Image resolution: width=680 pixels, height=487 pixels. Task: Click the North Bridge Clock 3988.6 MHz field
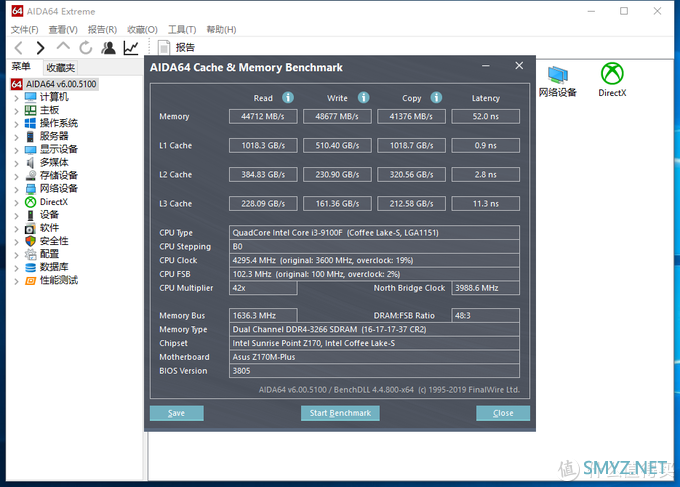[485, 288]
